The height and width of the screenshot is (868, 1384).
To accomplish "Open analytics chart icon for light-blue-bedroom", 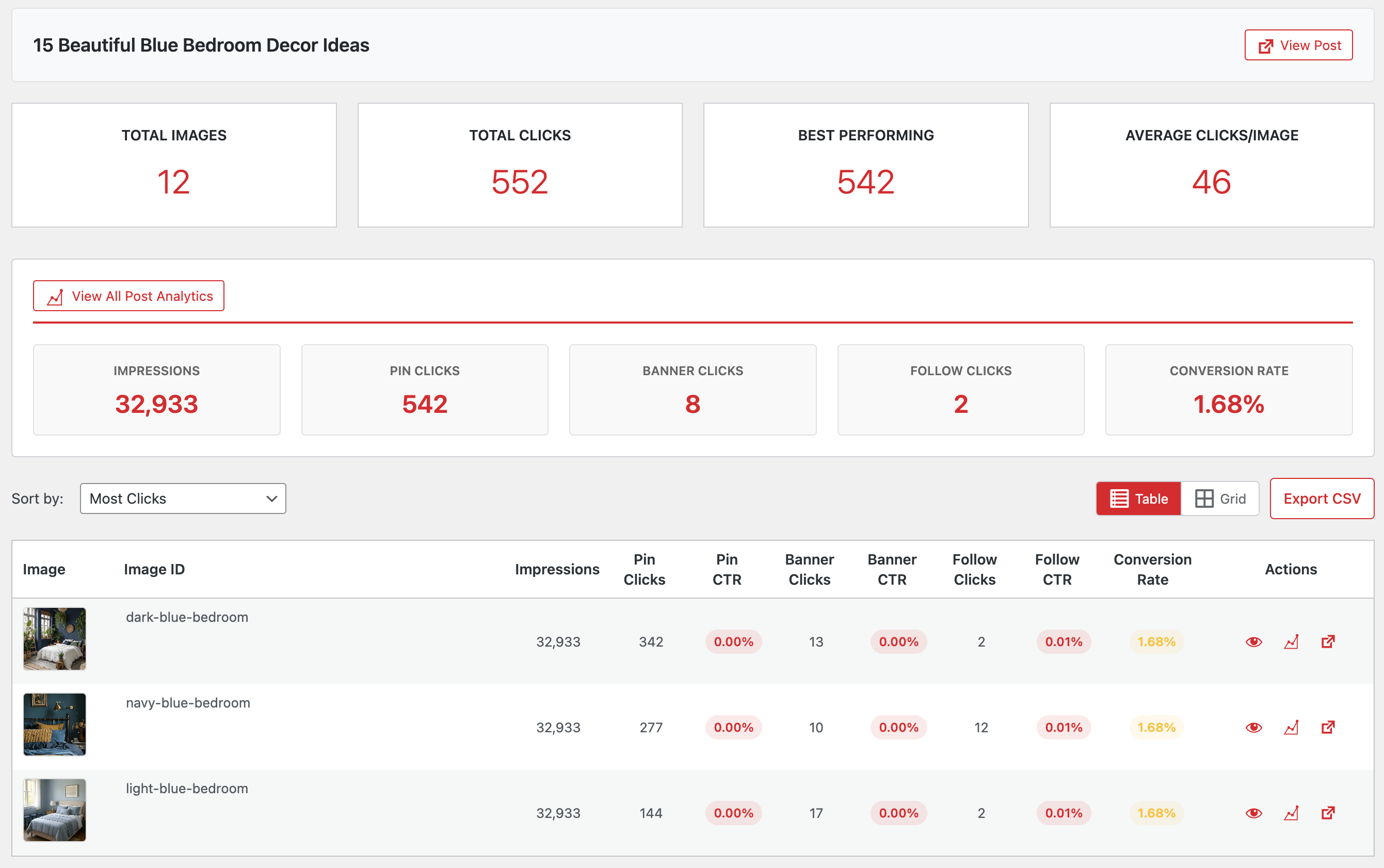I will click(x=1291, y=813).
